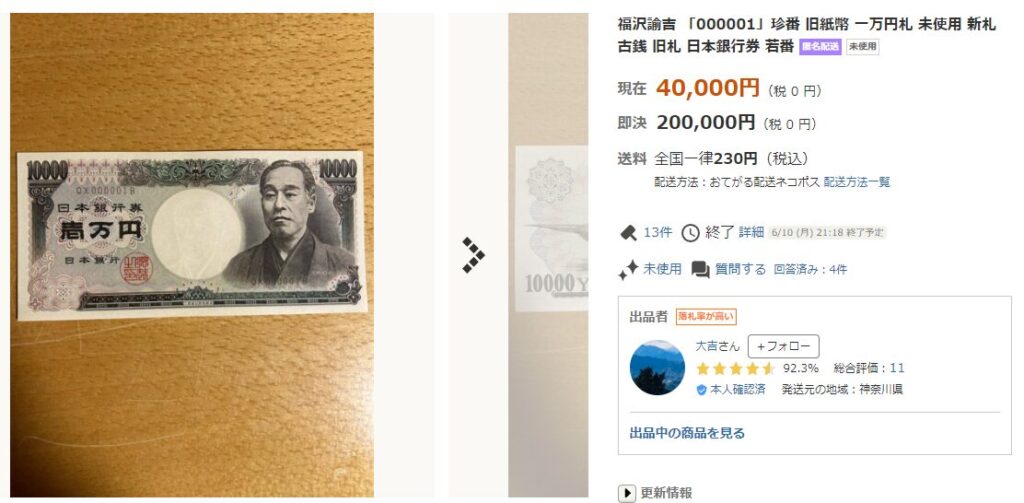The width and height of the screenshot is (1024, 503).
Task: Open the main banknote photo
Action: (x=192, y=255)
